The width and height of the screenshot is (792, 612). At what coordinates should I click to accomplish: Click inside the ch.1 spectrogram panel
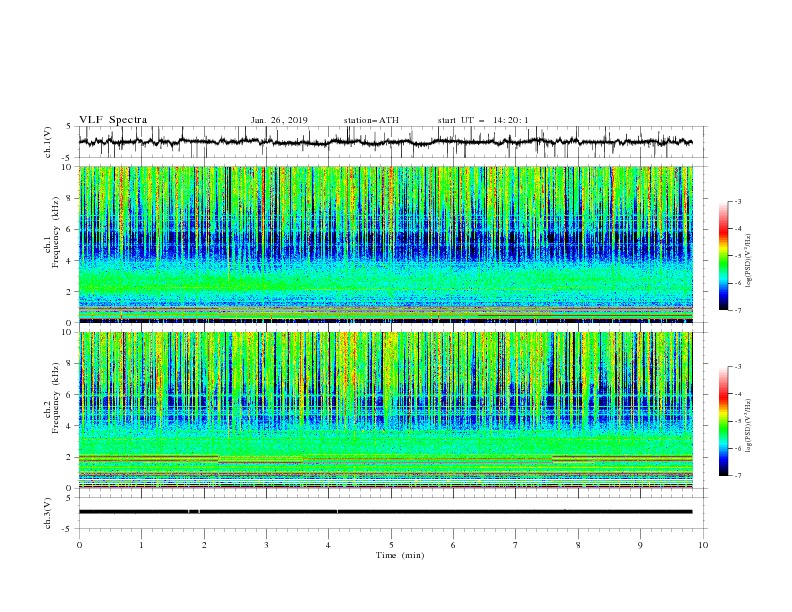tap(386, 244)
